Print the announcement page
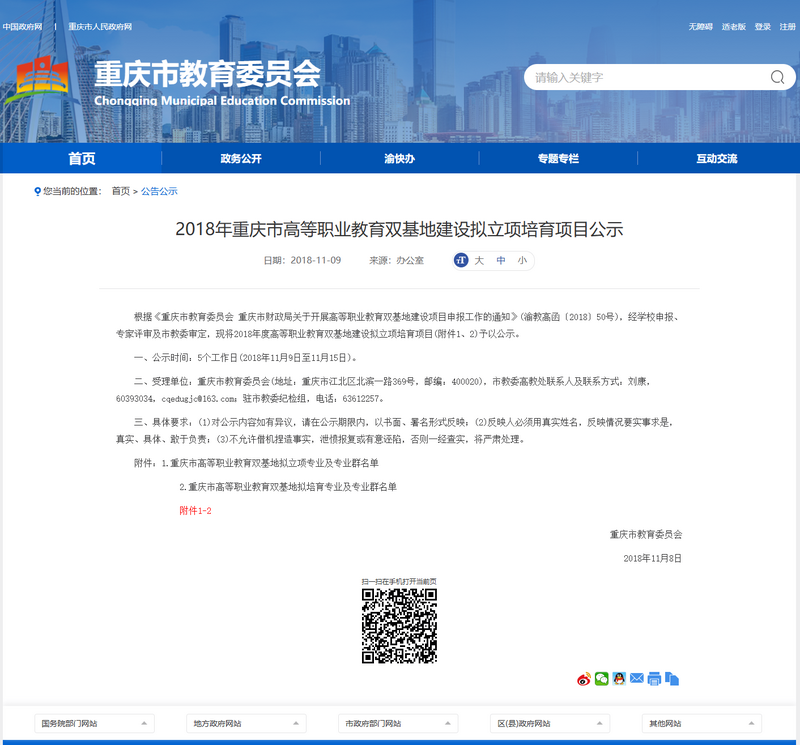This screenshot has width=800, height=745. 656,680
